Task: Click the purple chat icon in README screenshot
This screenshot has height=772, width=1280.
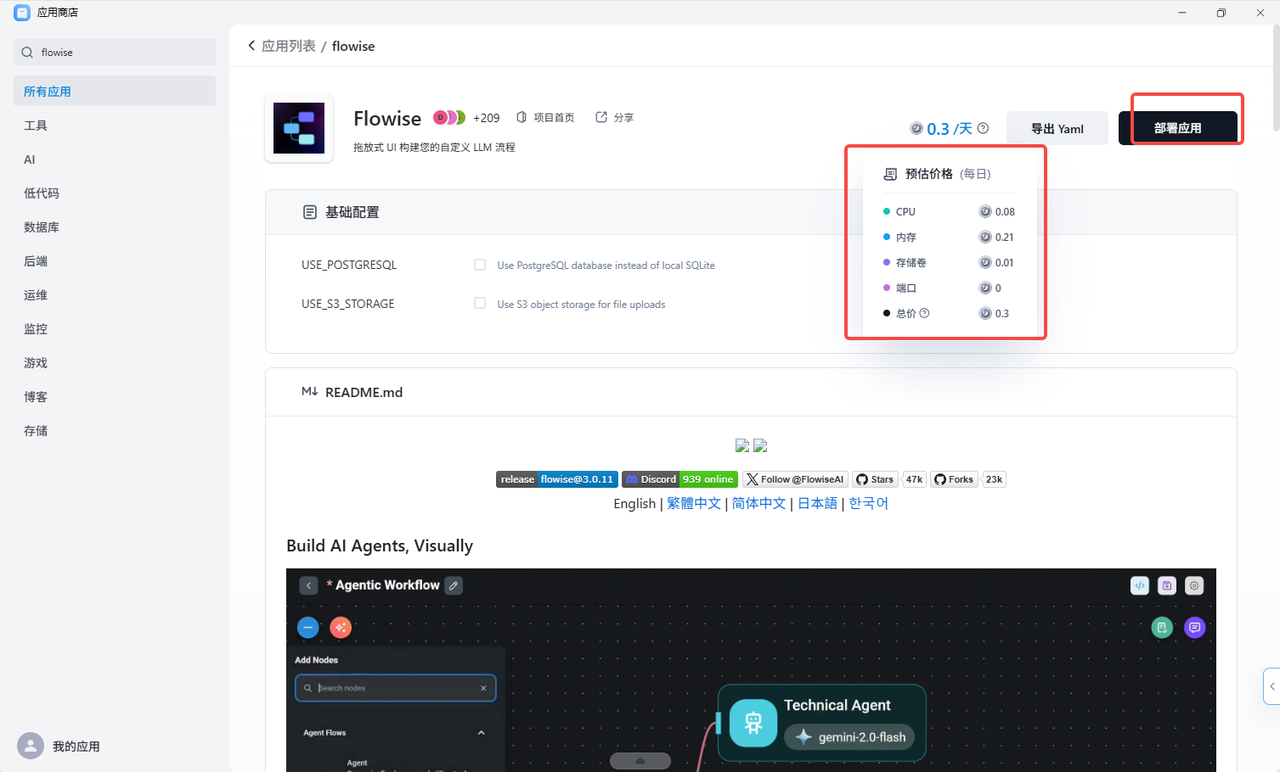Action: click(1194, 627)
